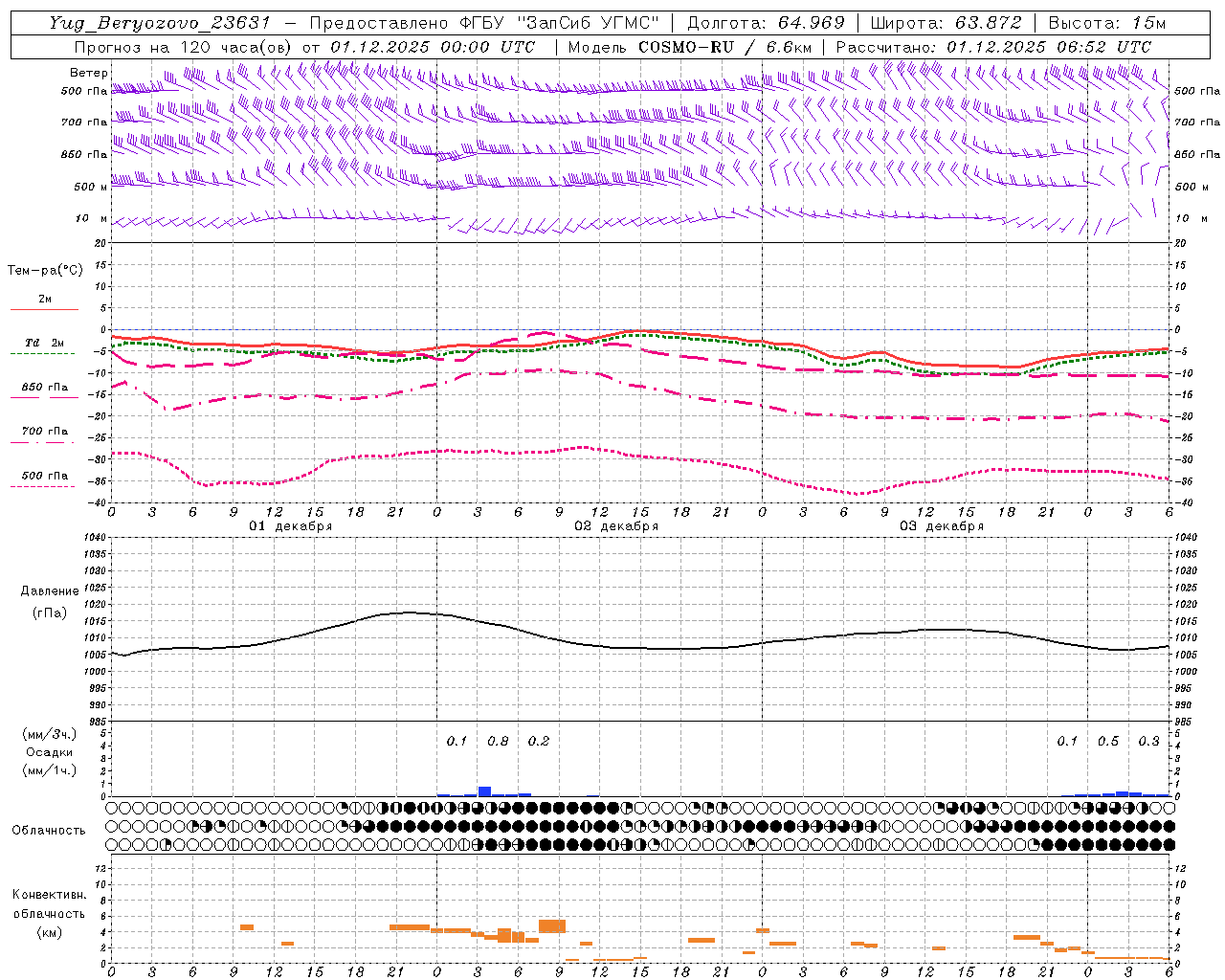
Task: Click the Тем-ра(°C) panel label
Action: point(45,271)
